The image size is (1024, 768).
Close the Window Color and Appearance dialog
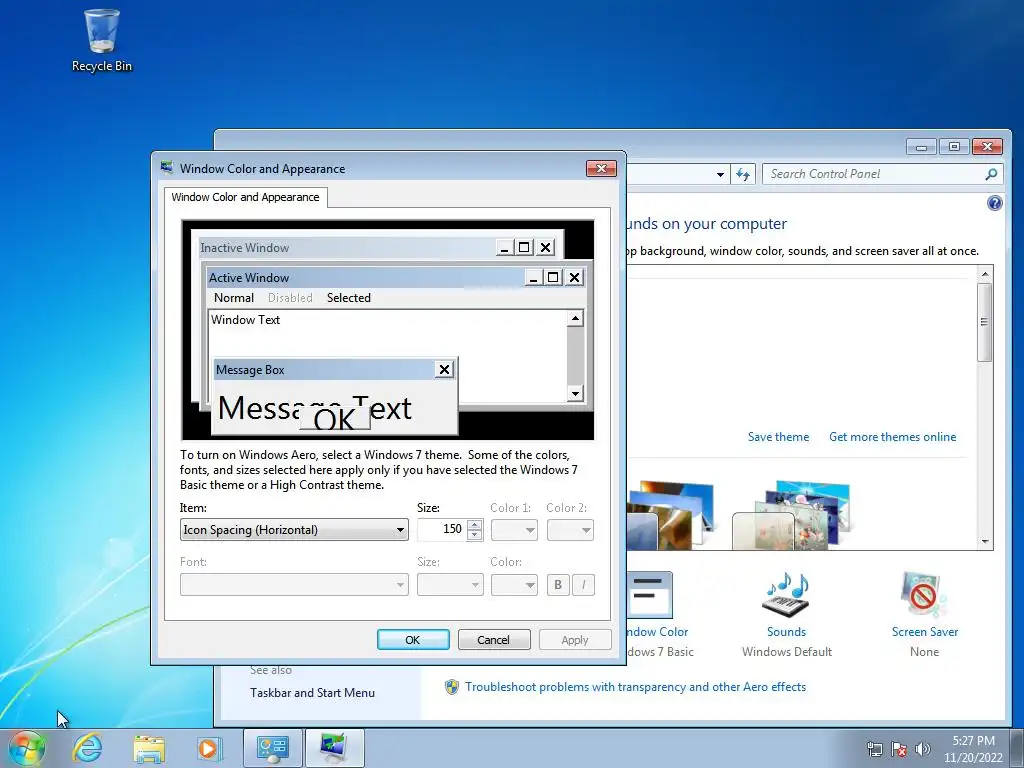[x=601, y=168]
